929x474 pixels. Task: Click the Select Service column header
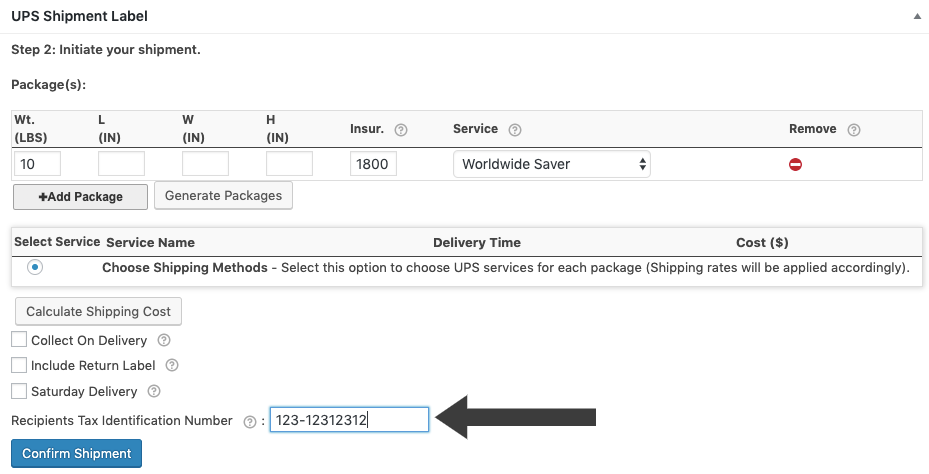point(57,242)
